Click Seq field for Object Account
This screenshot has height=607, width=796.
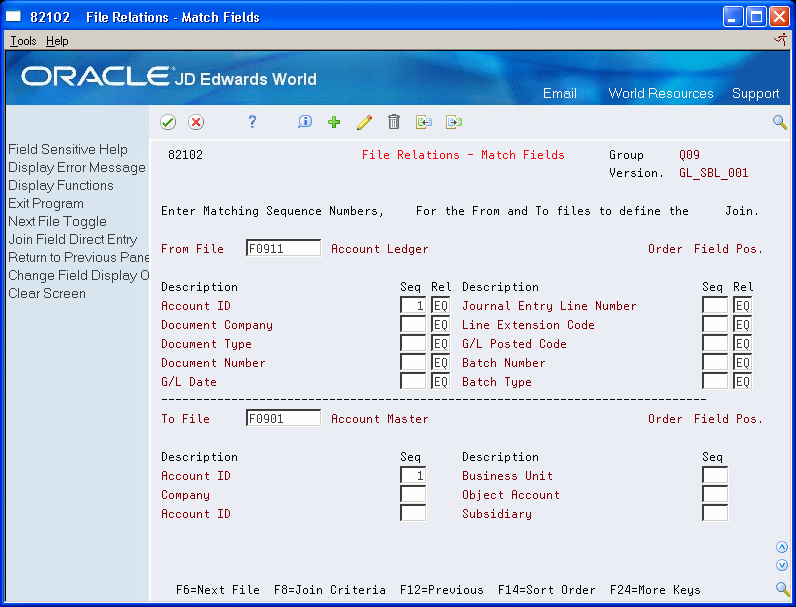715,494
